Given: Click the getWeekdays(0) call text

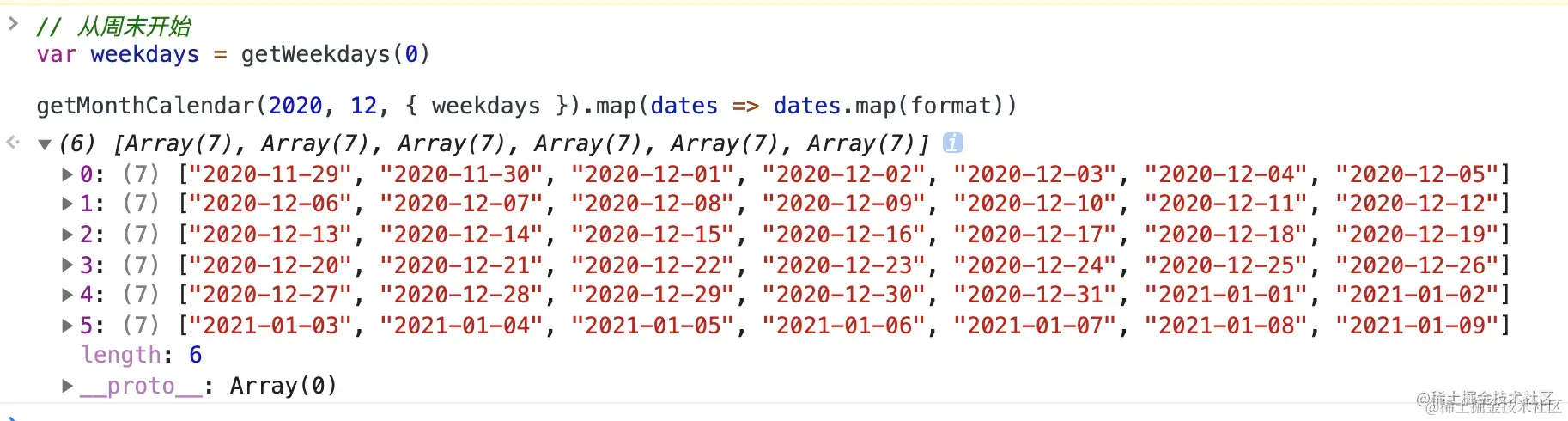Looking at the screenshot, I should [x=335, y=54].
